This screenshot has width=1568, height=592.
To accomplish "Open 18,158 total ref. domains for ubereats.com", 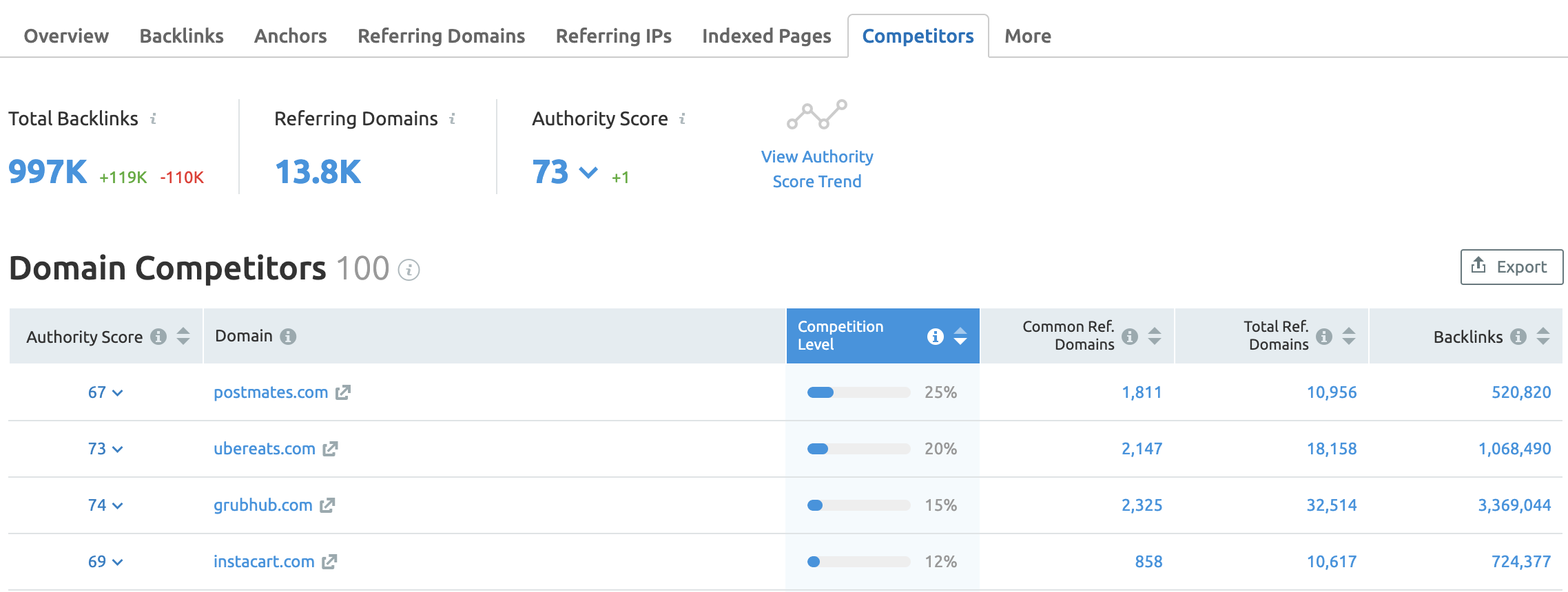I will [x=1332, y=449].
